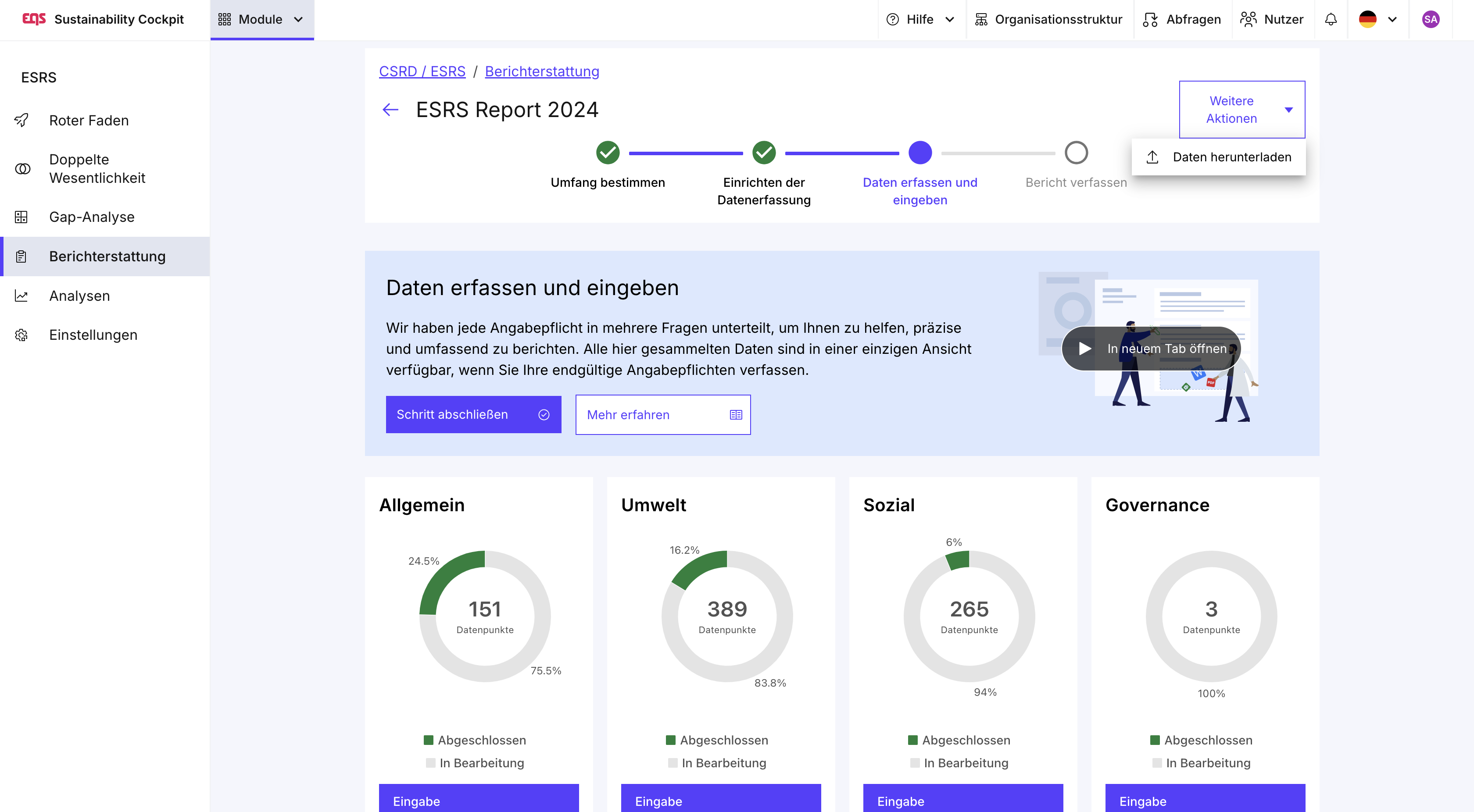
Task: Open notifications bell
Action: coord(1331,19)
